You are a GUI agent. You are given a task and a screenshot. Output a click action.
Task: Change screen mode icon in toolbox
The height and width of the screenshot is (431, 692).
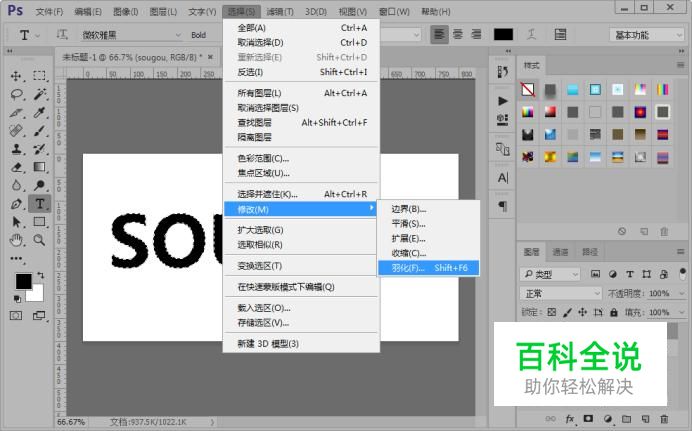(x=39, y=315)
